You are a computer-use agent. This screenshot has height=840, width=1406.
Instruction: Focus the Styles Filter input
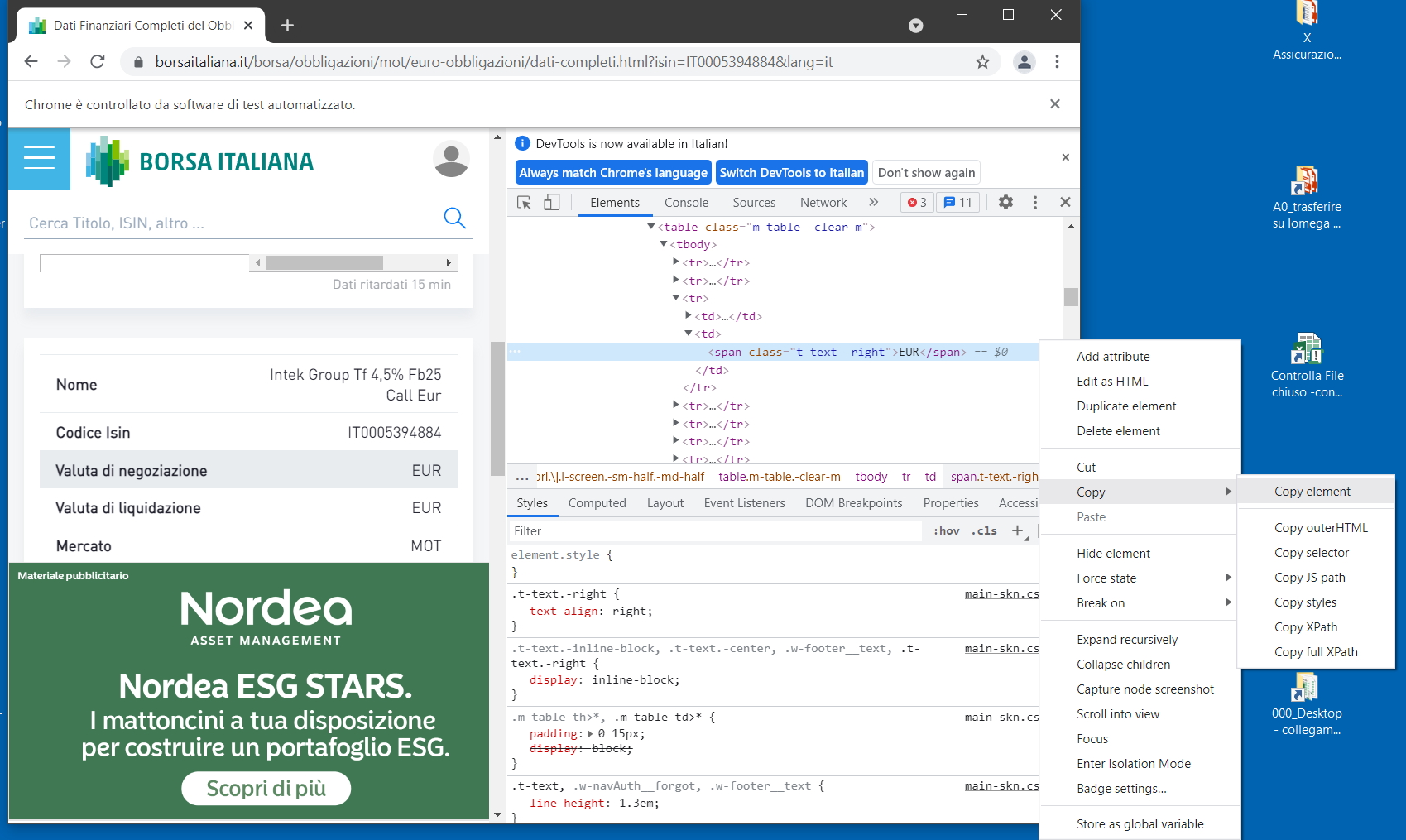(x=716, y=530)
